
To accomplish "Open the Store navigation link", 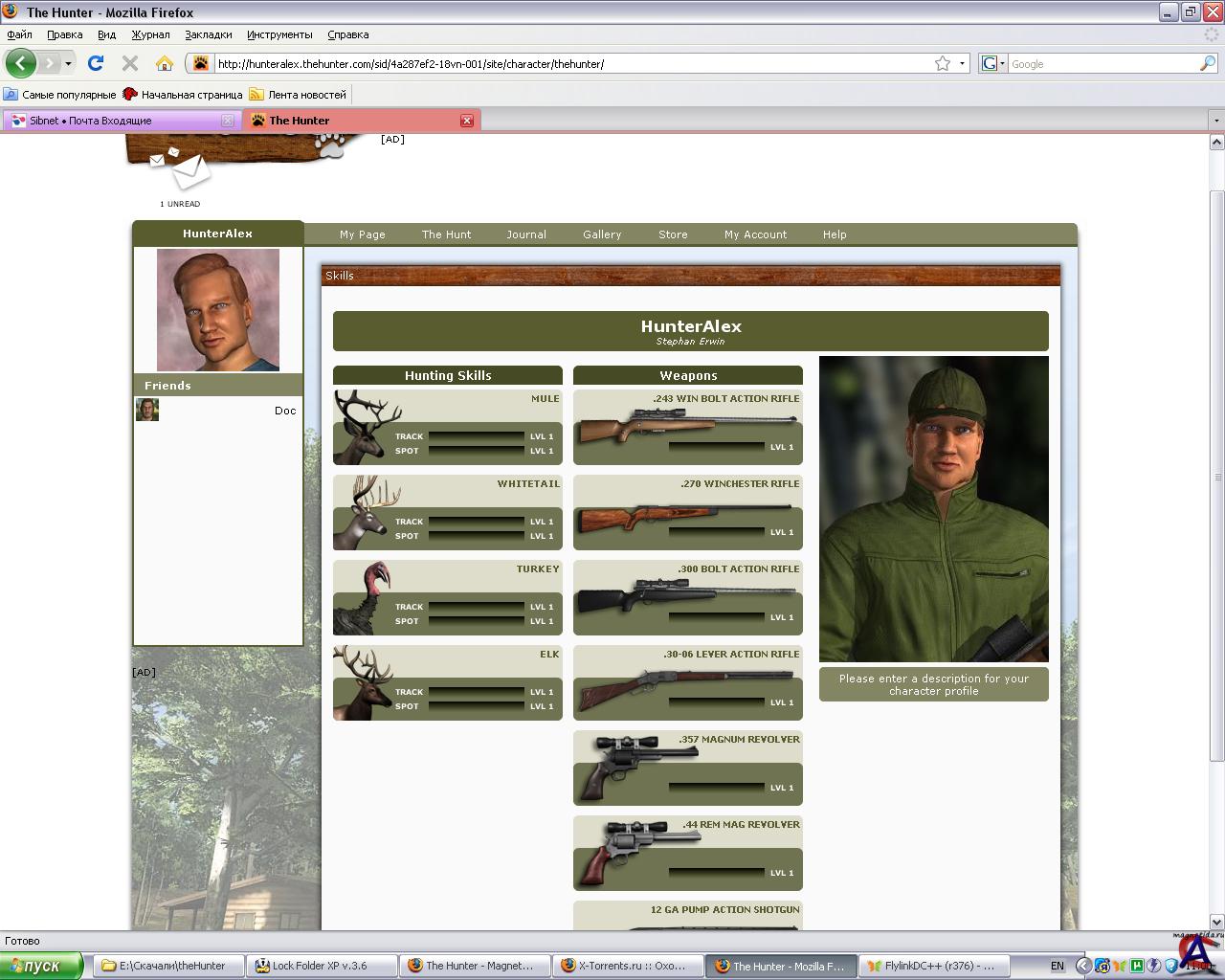I will pos(673,234).
